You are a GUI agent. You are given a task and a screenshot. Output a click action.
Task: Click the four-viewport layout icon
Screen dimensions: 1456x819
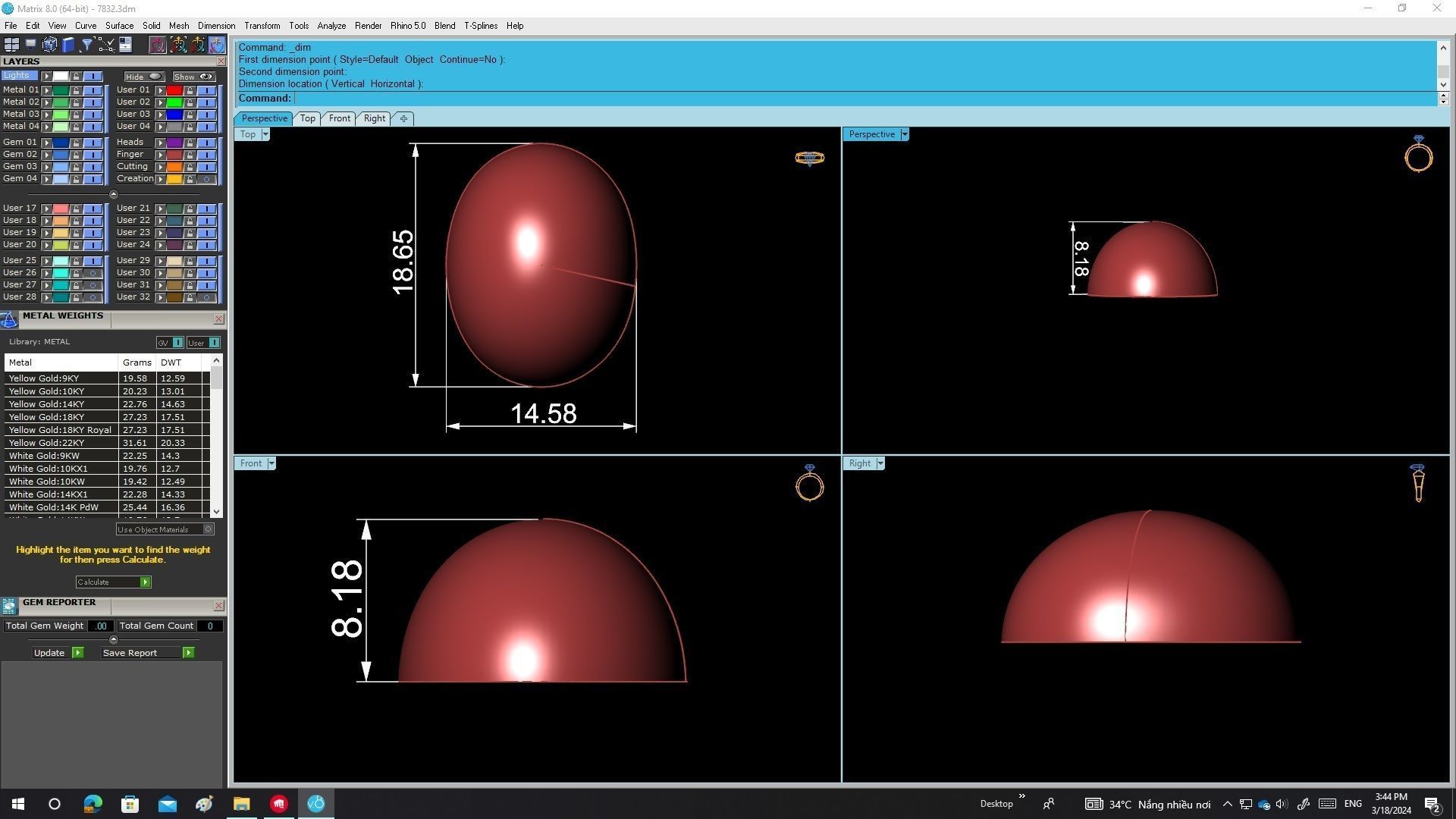11,45
